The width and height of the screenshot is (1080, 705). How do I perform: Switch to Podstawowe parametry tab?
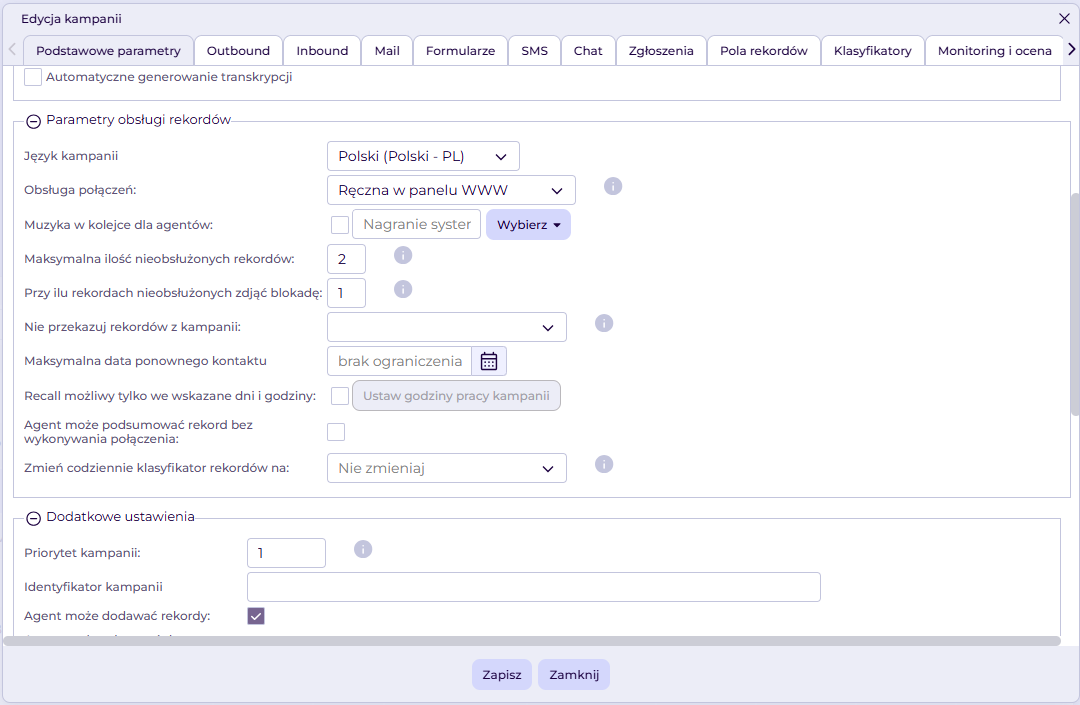point(108,51)
